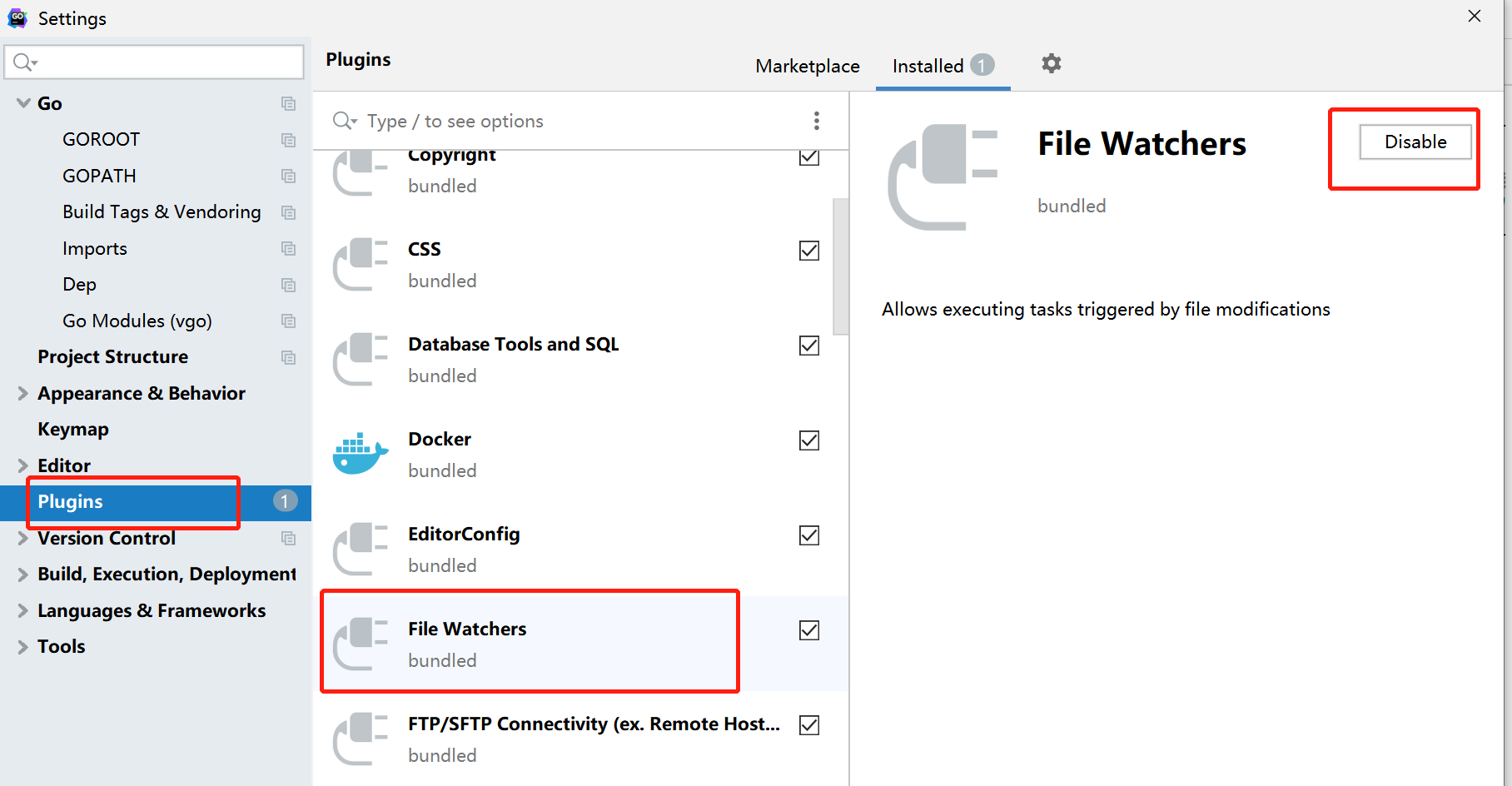Toggle the Docker plugin checkbox
The width and height of the screenshot is (1512, 786).
809,440
